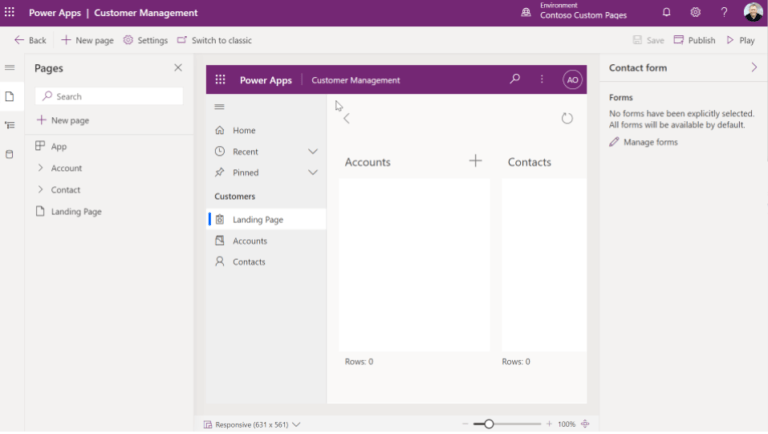Click New page in the Pages panel
Viewport: 768px width, 434px height.
click(63, 120)
